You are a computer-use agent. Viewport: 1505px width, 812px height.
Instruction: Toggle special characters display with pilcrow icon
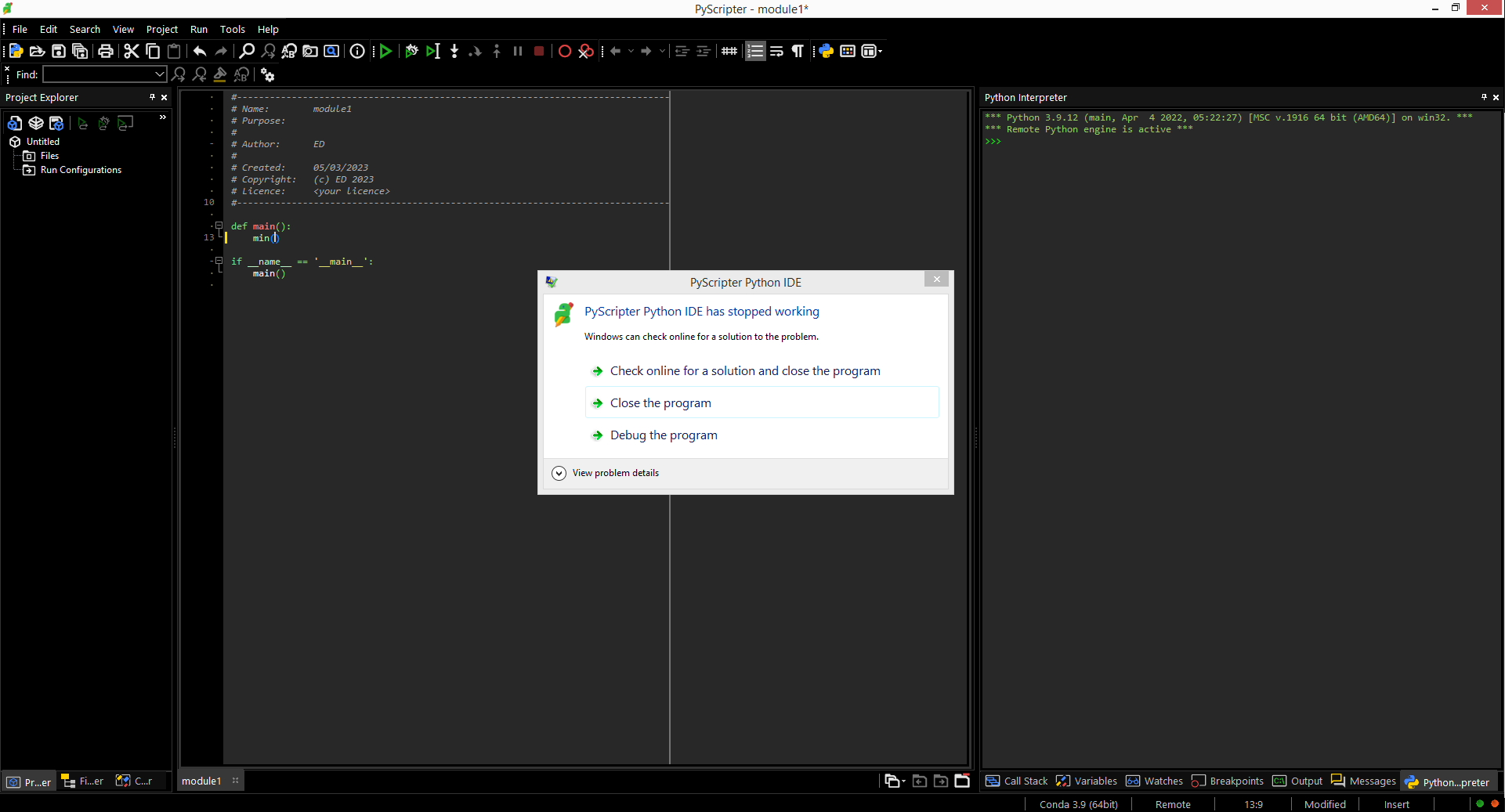[797, 51]
